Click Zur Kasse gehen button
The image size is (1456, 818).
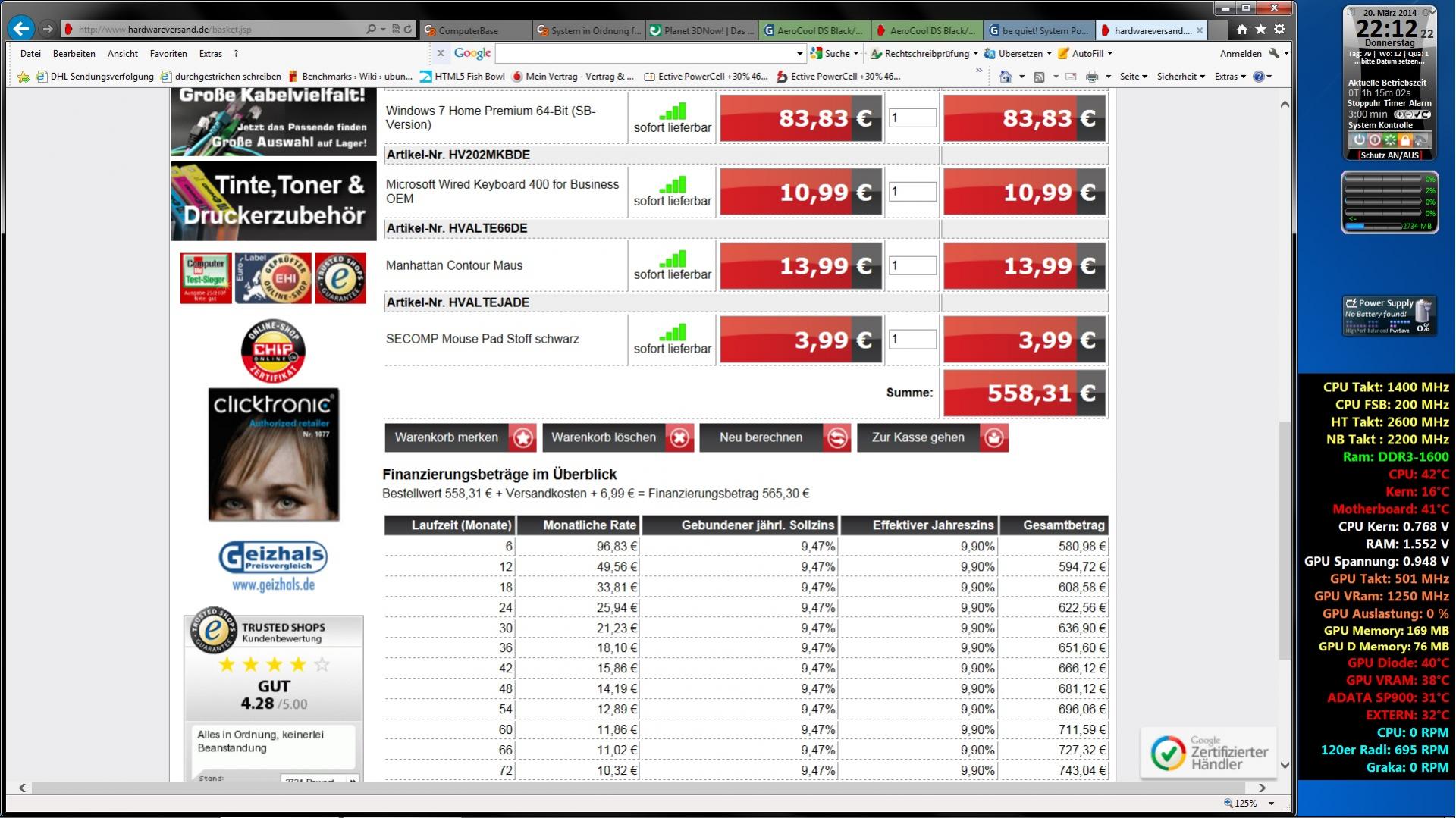point(933,437)
